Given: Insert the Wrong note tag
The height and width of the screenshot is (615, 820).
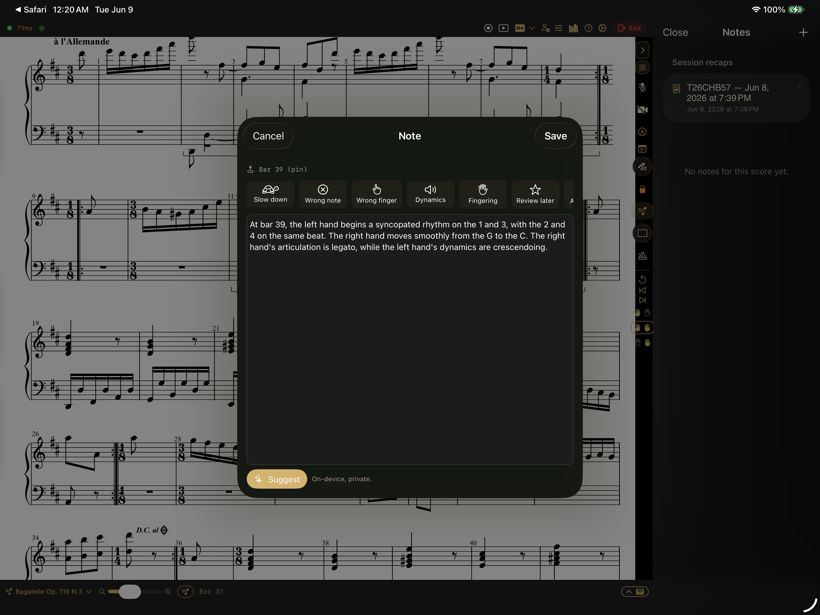Looking at the screenshot, I should [x=323, y=193].
